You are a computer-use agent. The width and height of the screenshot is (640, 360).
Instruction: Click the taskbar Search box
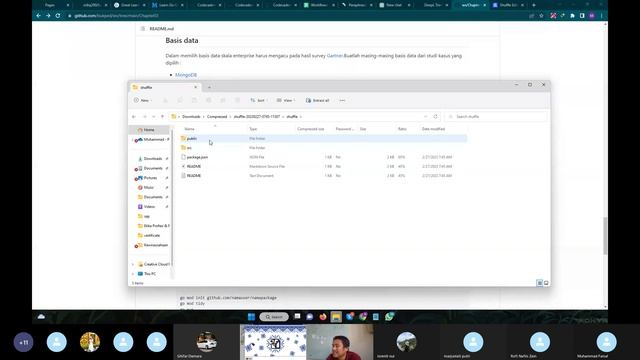pos(274,317)
